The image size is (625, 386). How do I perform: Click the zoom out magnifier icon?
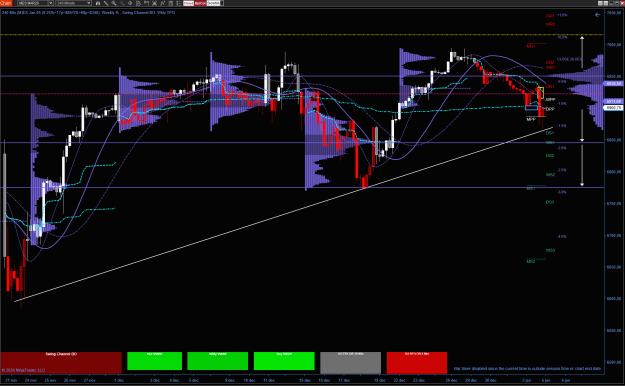(122, 3)
